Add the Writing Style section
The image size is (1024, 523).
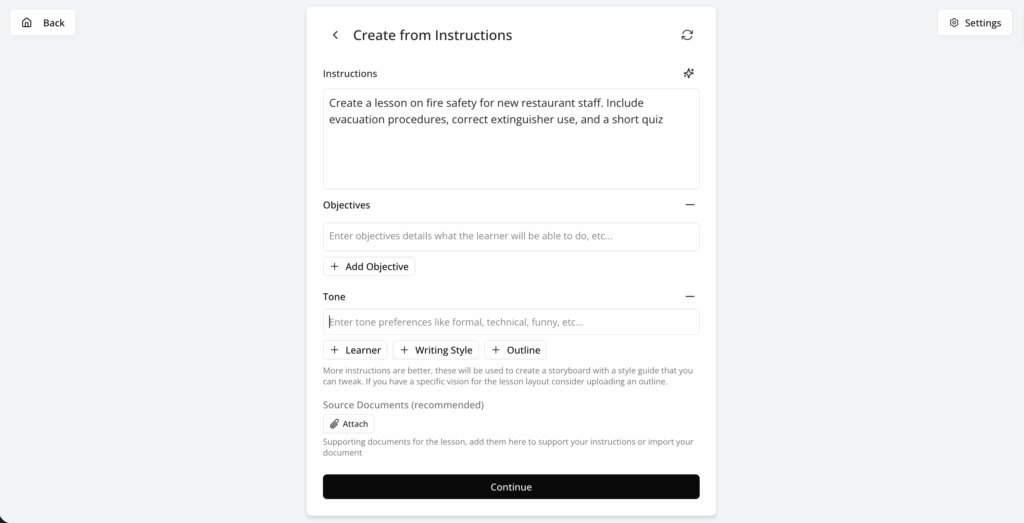(x=436, y=350)
